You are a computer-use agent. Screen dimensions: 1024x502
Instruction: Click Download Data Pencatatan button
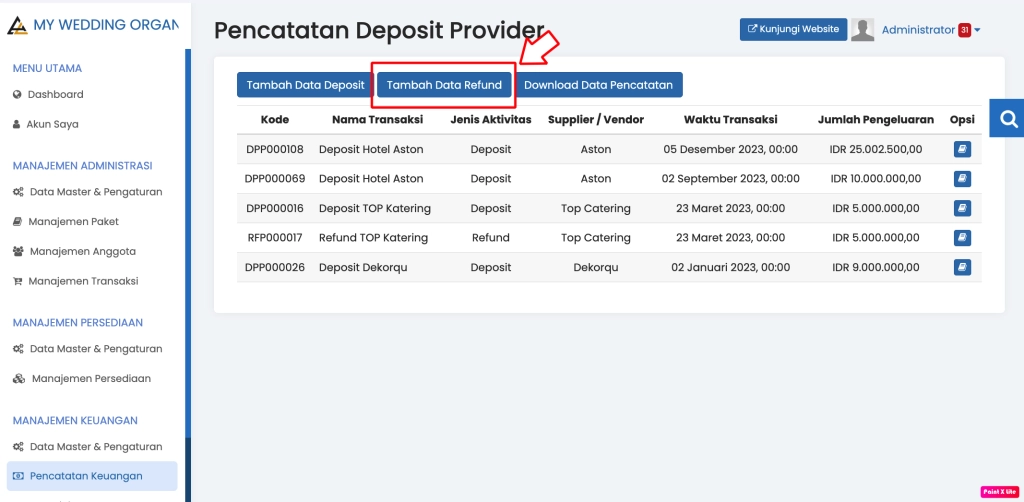click(x=598, y=85)
